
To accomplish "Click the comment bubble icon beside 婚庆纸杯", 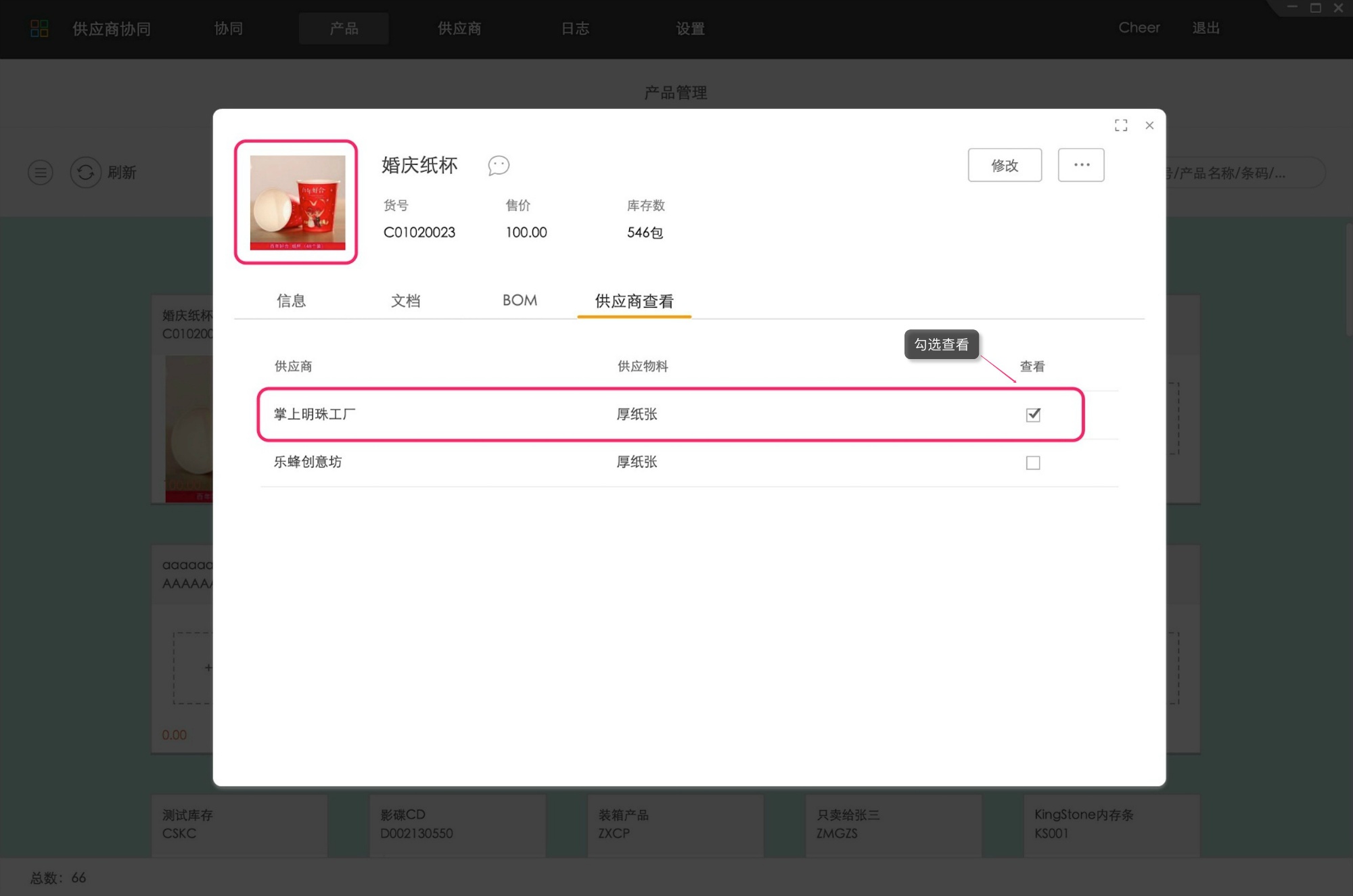I will coord(499,165).
